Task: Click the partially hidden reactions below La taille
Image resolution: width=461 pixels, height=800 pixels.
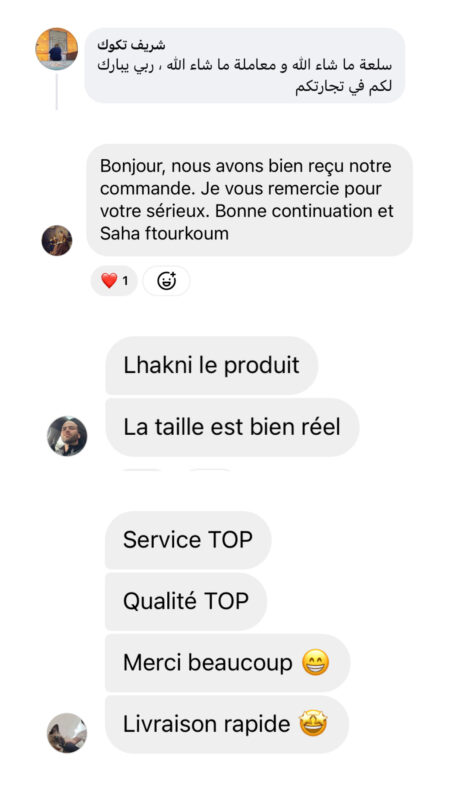Action: (x=177, y=470)
